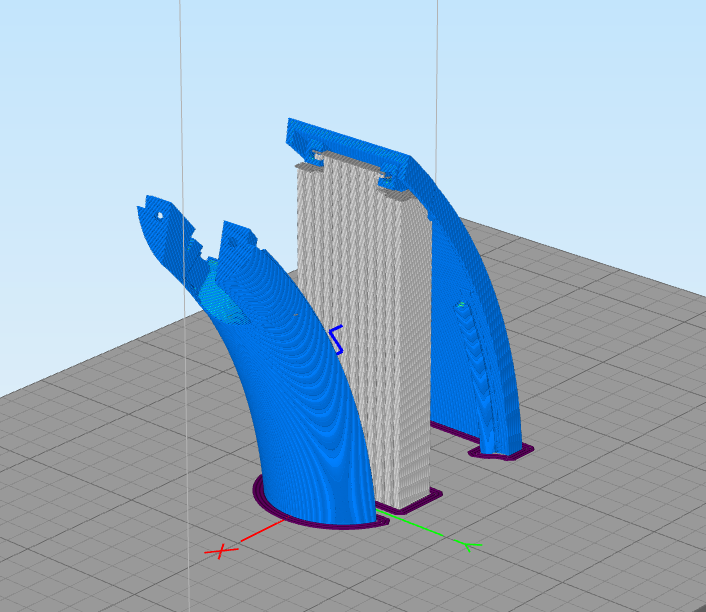Click the green Y axis arrow tip
Viewport: 706px width, 612px height.
[470, 544]
